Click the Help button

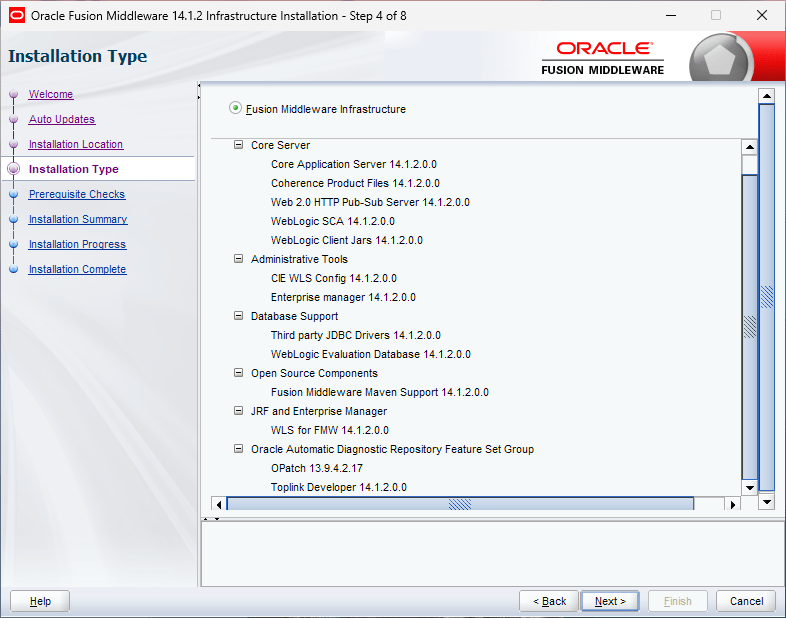40,601
